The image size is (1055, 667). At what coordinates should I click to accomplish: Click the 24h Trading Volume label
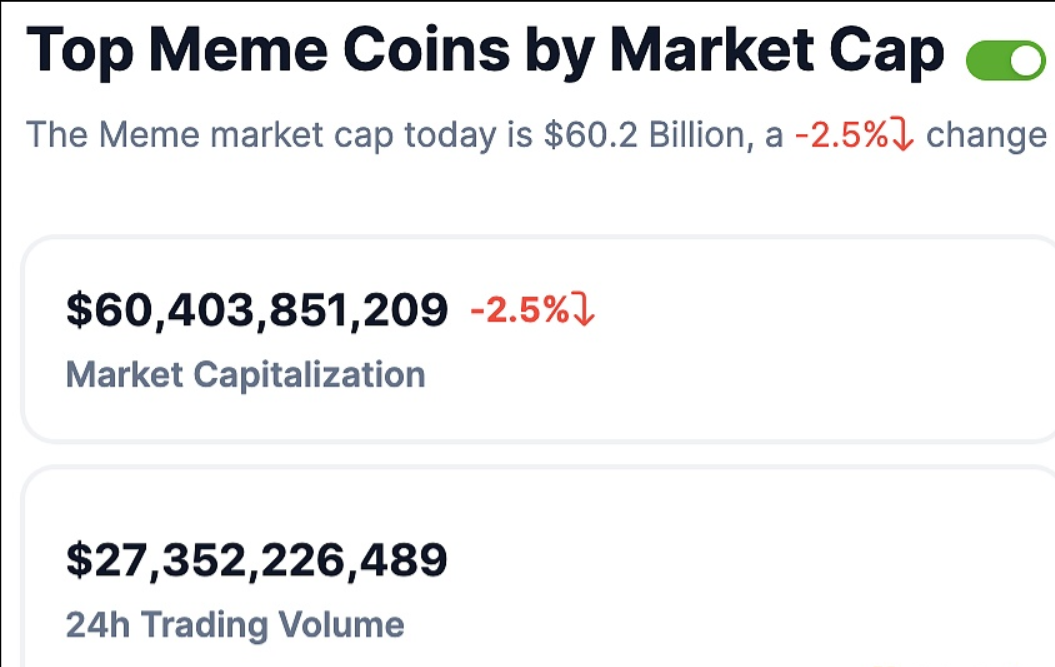pyautogui.click(x=235, y=625)
